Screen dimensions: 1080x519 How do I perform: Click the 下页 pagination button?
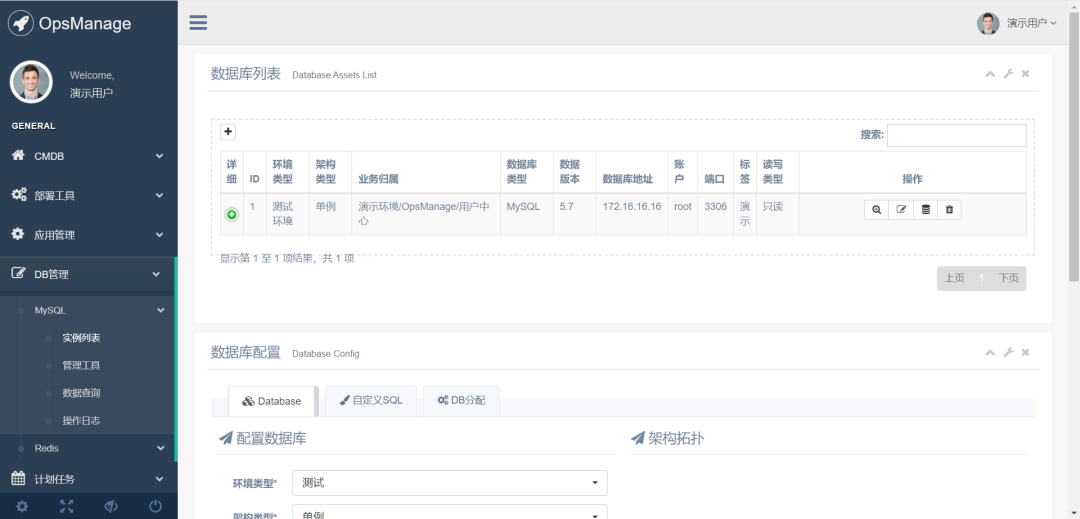point(1008,278)
